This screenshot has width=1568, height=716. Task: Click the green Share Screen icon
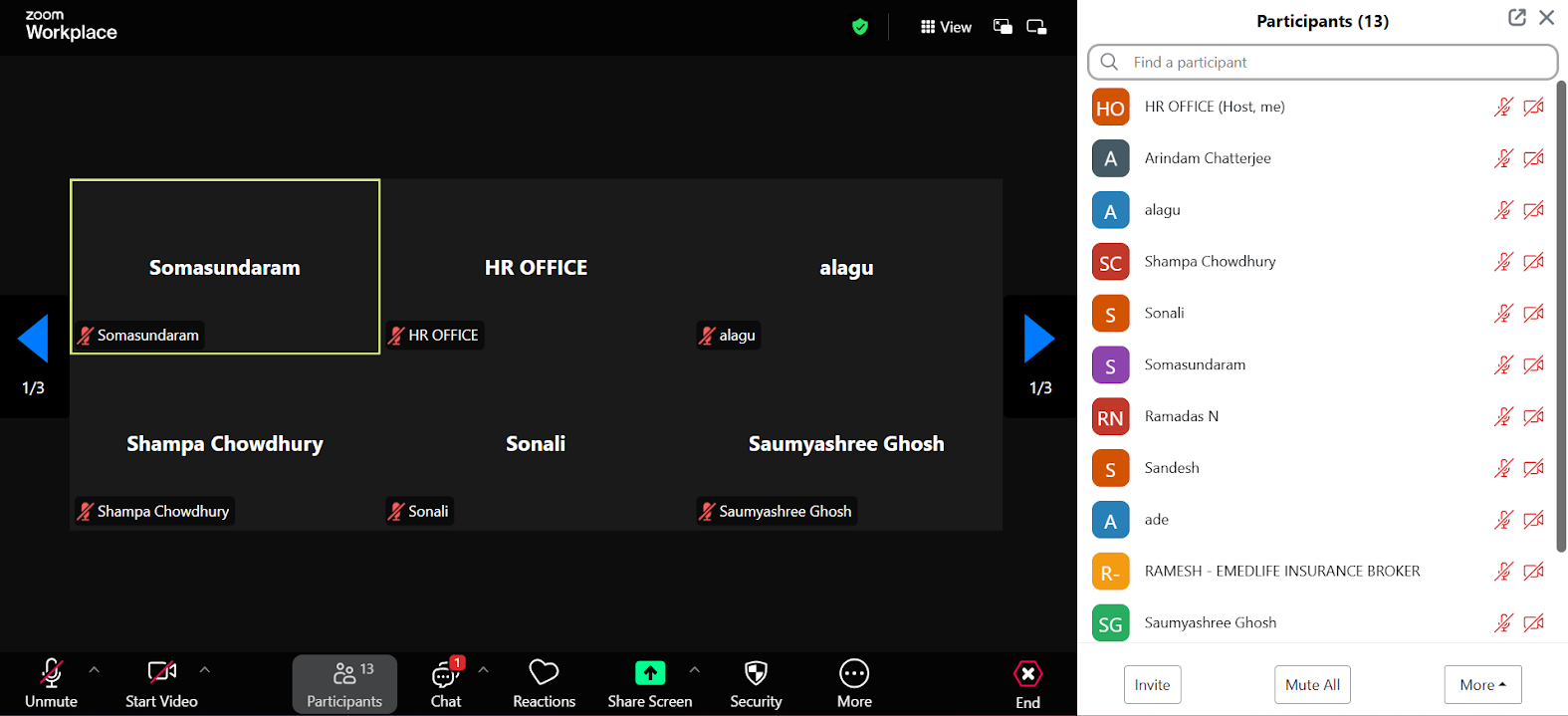point(650,674)
